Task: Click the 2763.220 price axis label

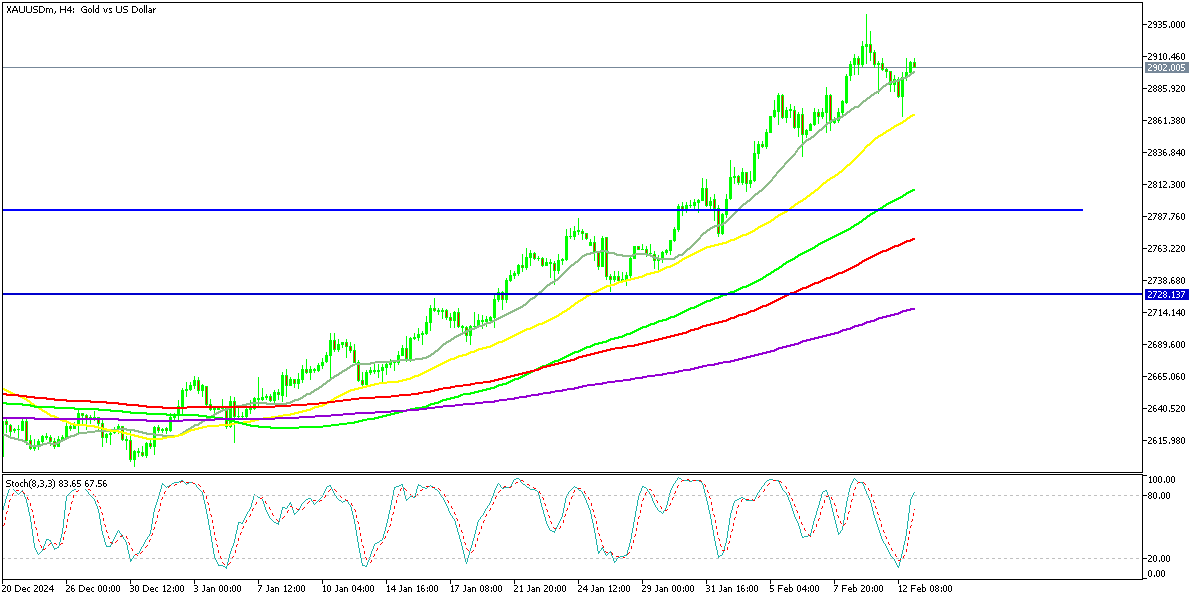Action: pos(1167,248)
